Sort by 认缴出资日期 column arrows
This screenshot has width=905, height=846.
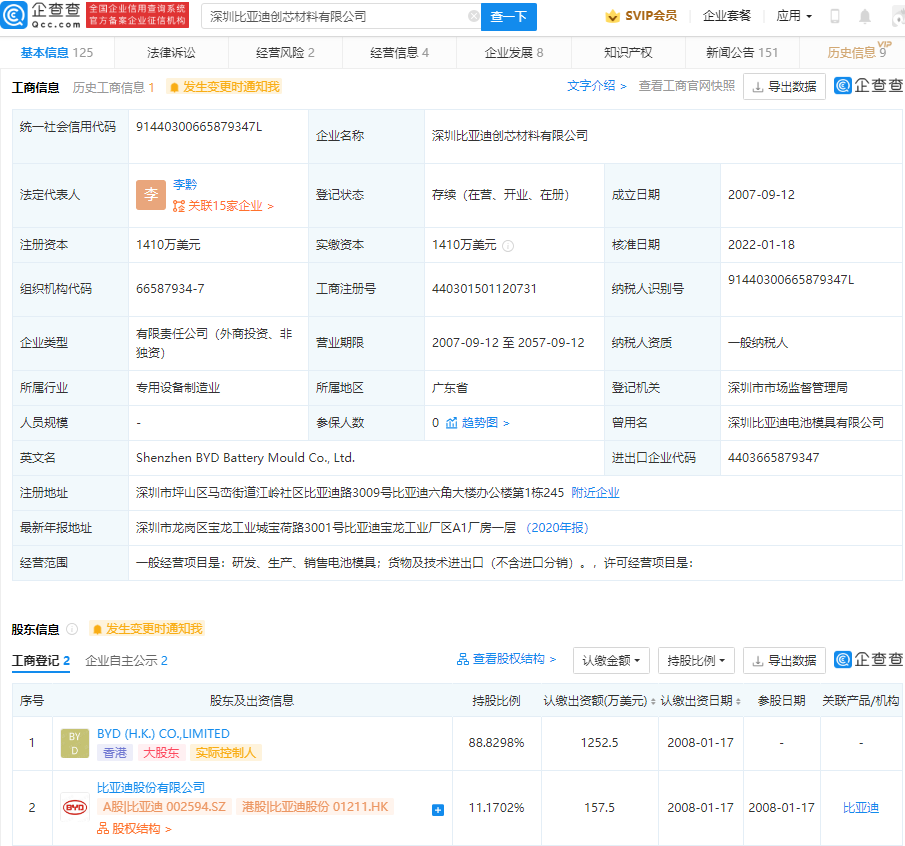[x=738, y=702]
